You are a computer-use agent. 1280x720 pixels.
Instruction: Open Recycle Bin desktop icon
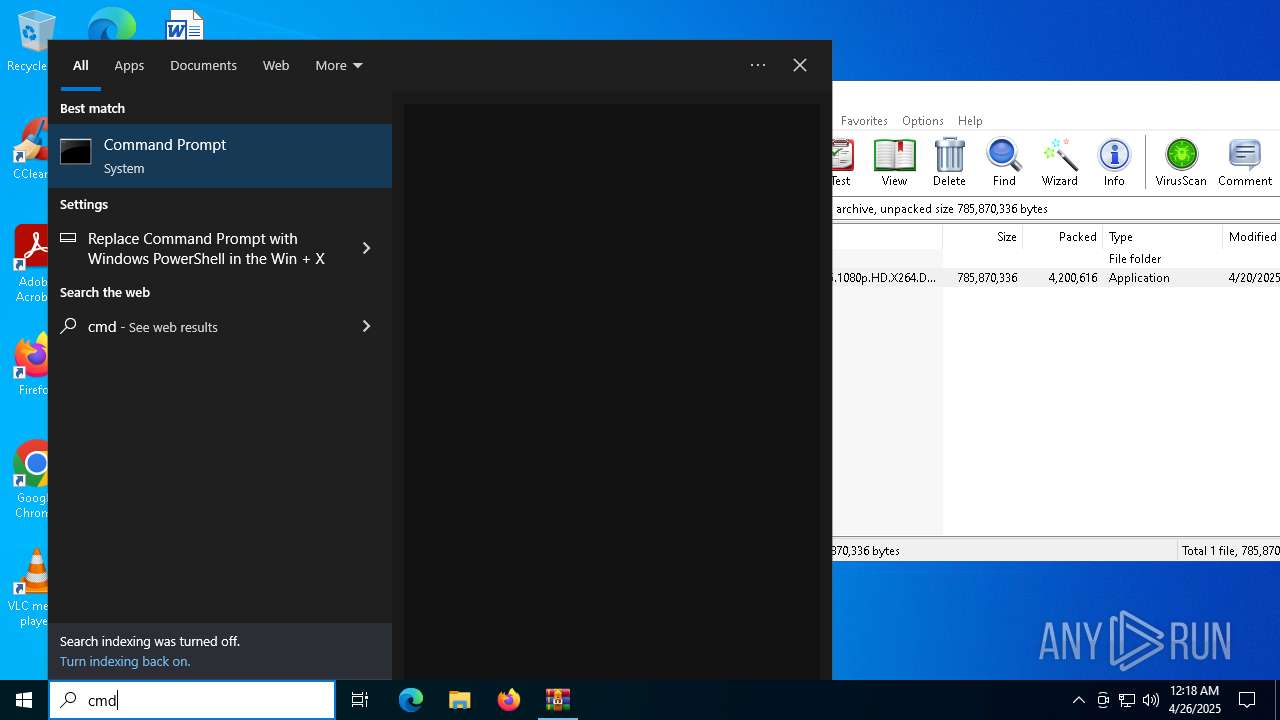pyautogui.click(x=28, y=42)
